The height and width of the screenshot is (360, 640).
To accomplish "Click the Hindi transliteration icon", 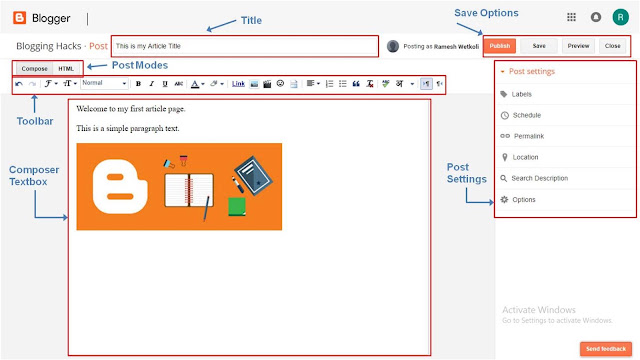I will [x=400, y=84].
